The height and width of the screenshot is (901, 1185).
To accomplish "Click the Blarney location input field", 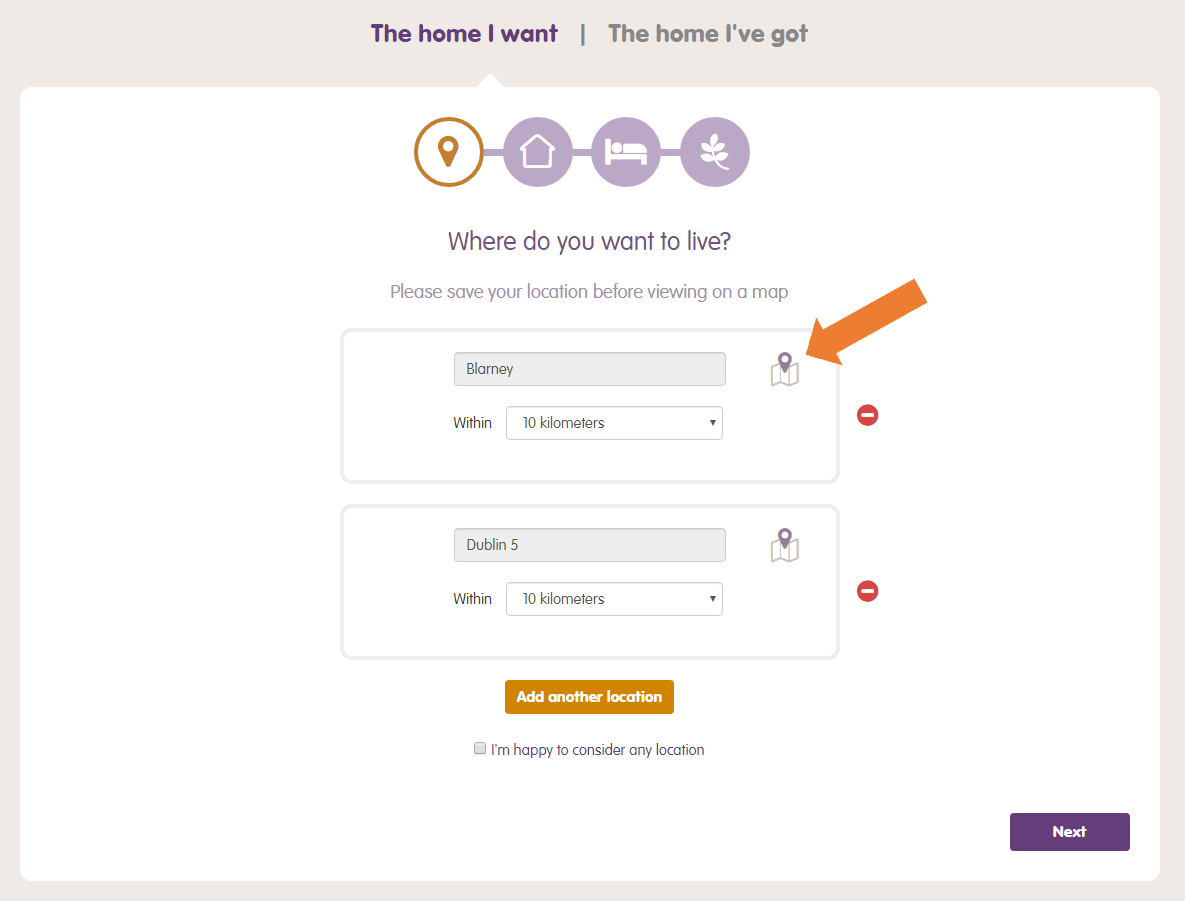I will coord(589,369).
